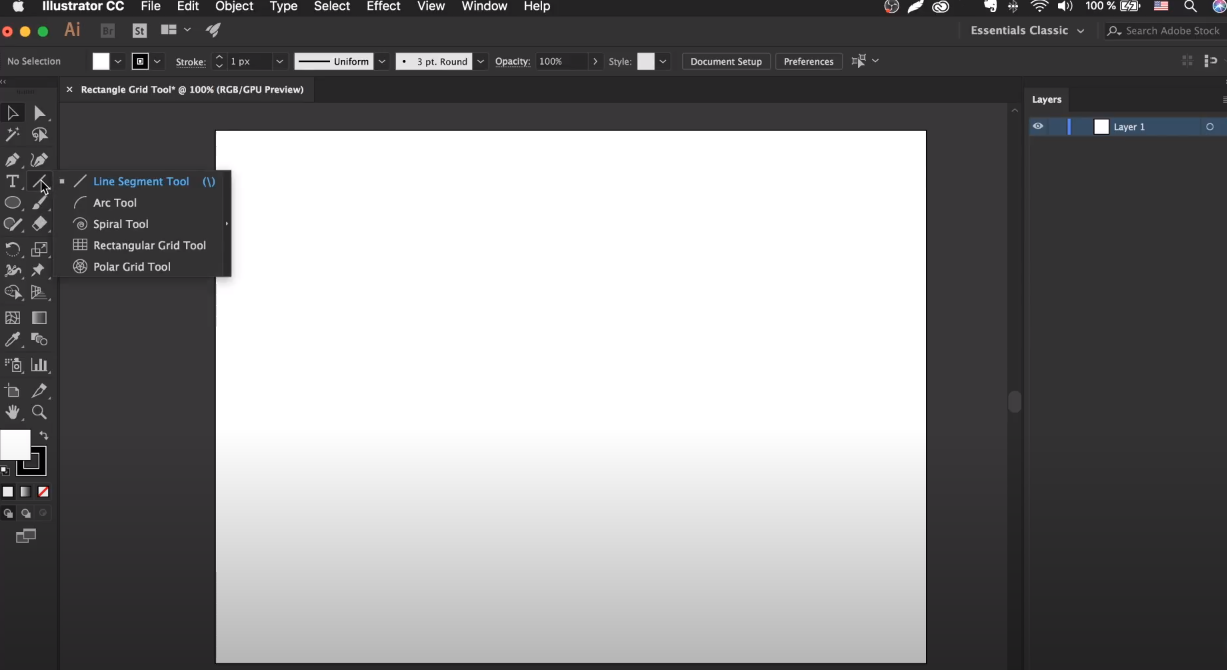This screenshot has width=1227, height=670.
Task: Select the Ellipse tool
Action: (x=13, y=203)
